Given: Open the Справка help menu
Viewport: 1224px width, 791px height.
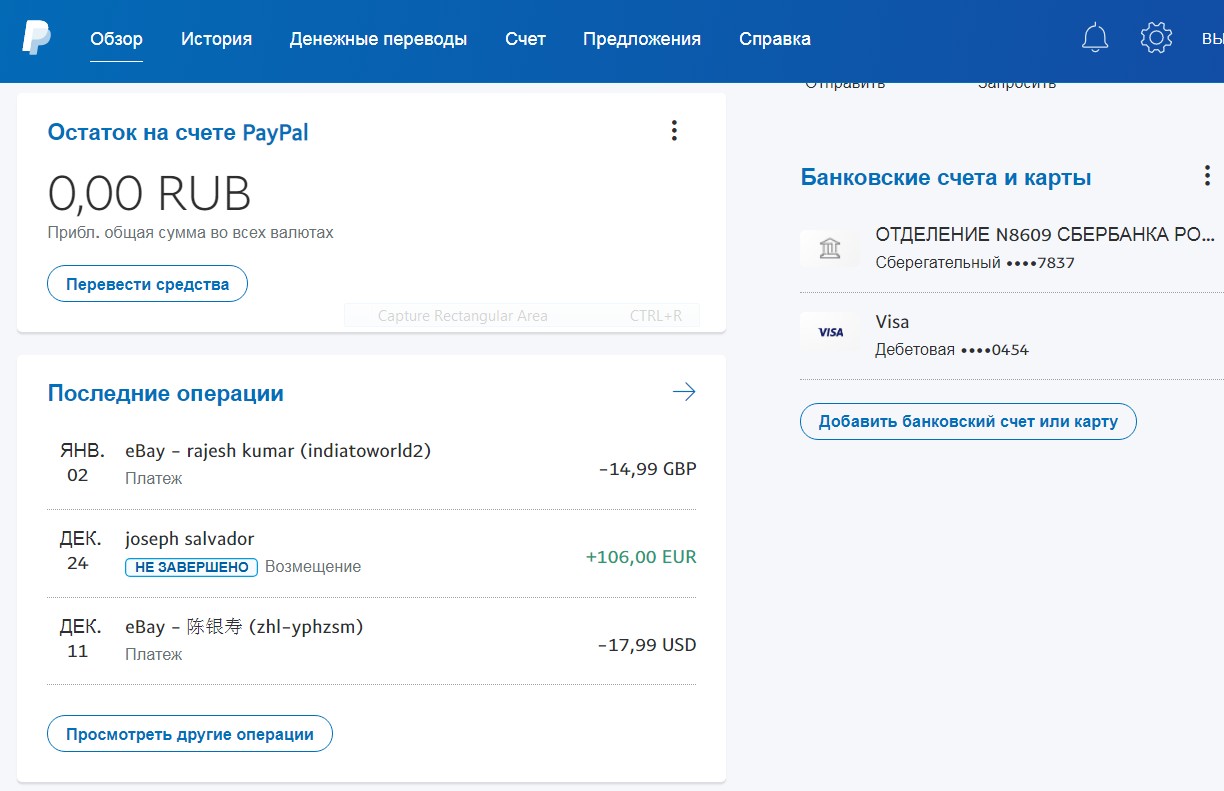Looking at the screenshot, I should click(x=774, y=39).
